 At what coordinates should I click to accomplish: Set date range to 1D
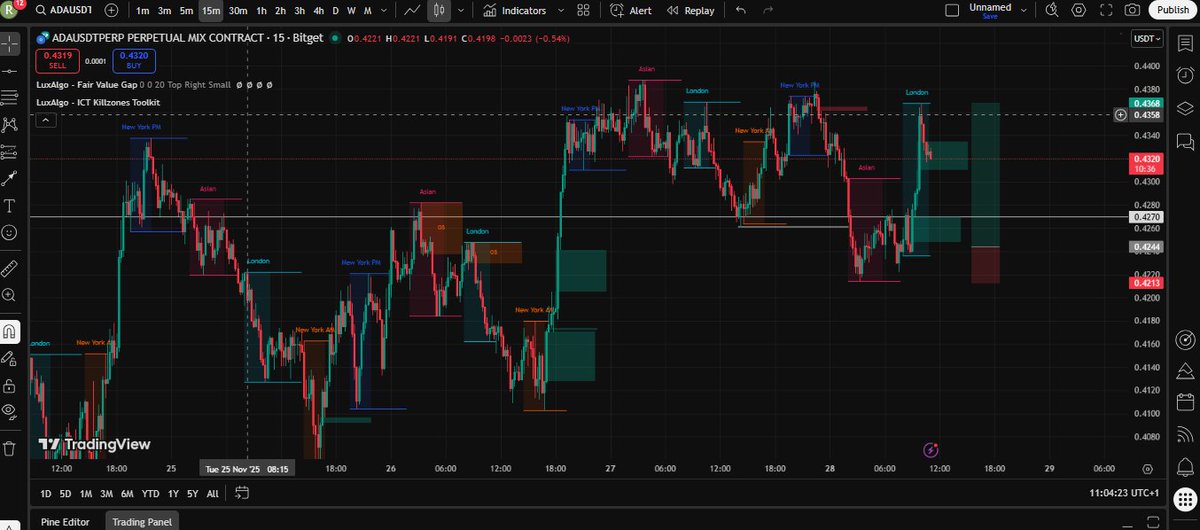(46, 493)
